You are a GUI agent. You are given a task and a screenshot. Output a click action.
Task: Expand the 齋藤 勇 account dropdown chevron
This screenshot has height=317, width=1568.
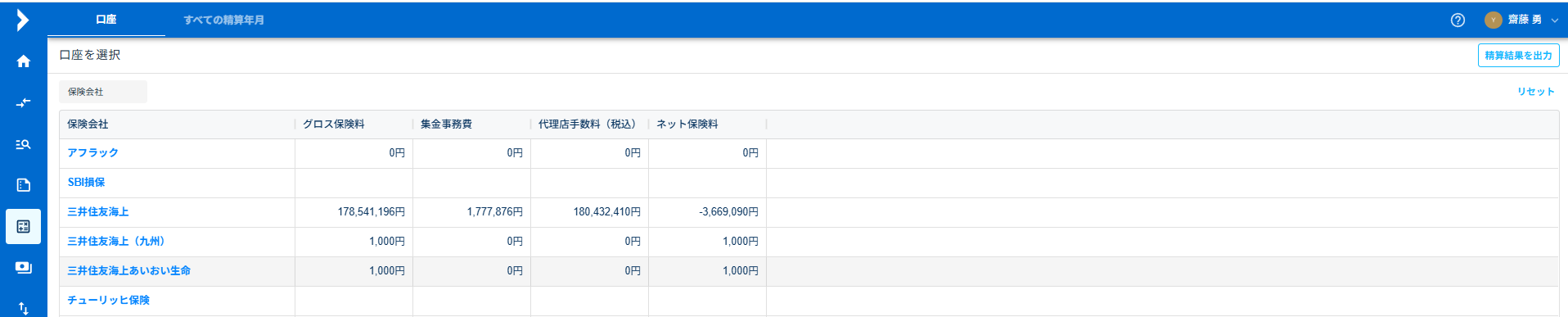[x=1554, y=20]
